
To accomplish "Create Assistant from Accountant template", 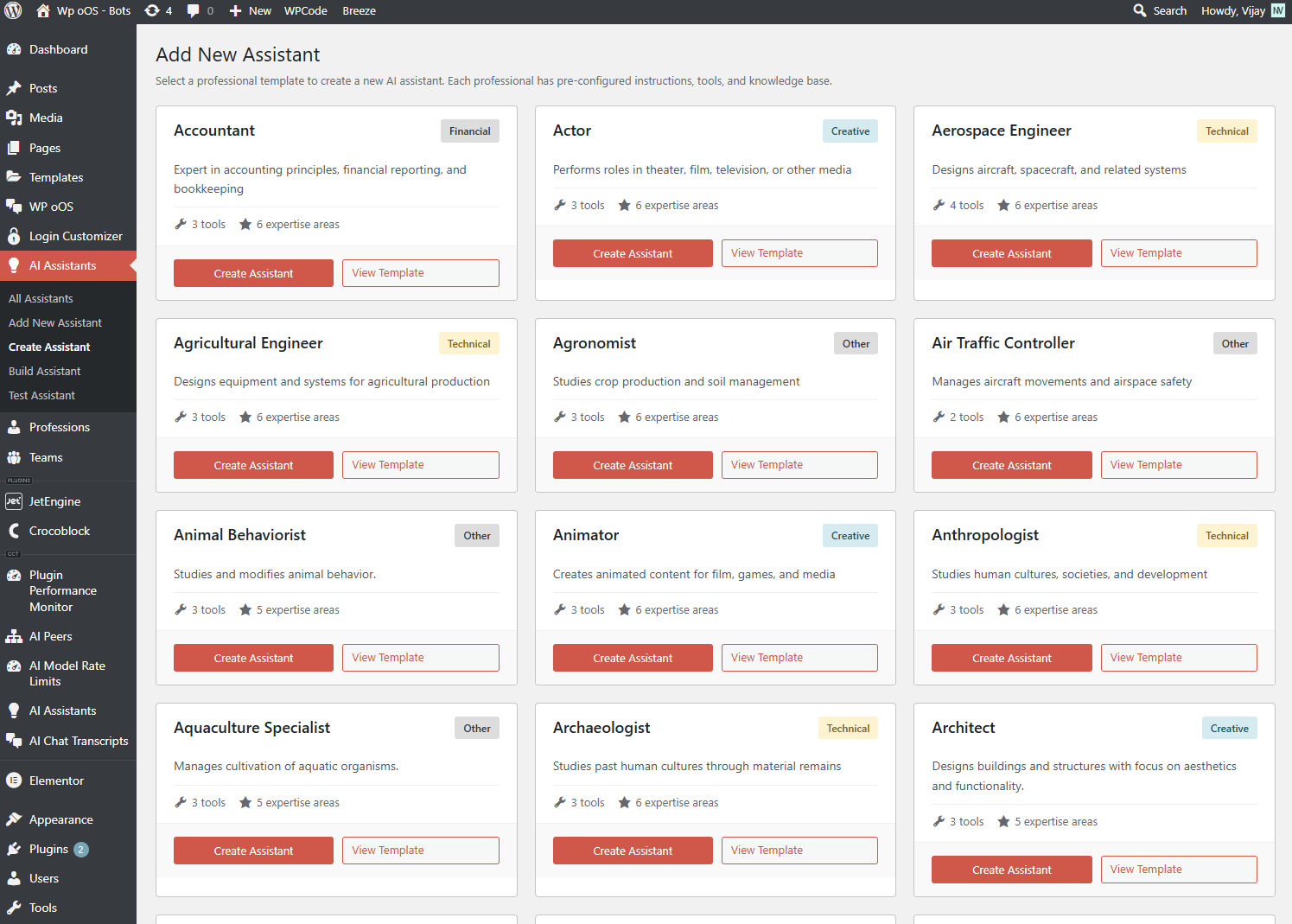I will (253, 273).
